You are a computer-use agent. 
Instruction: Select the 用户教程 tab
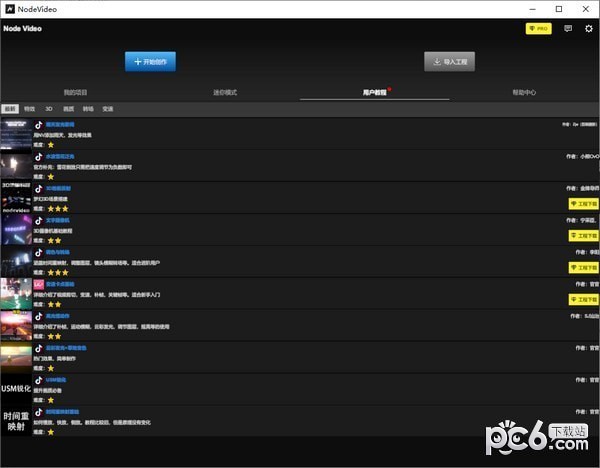click(x=374, y=92)
